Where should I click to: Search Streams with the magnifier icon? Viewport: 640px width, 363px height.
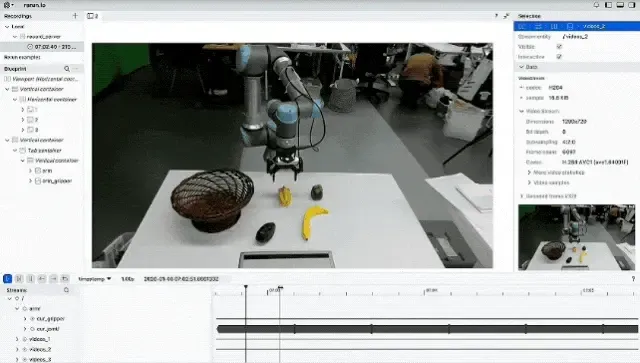click(66, 290)
